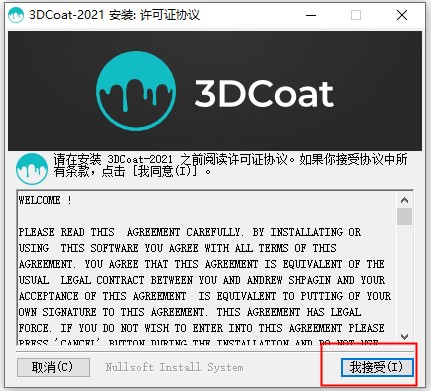Image resolution: width=431 pixels, height=391 pixels.
Task: Click the 3DCoat banner logo image
Action: (x=215, y=91)
